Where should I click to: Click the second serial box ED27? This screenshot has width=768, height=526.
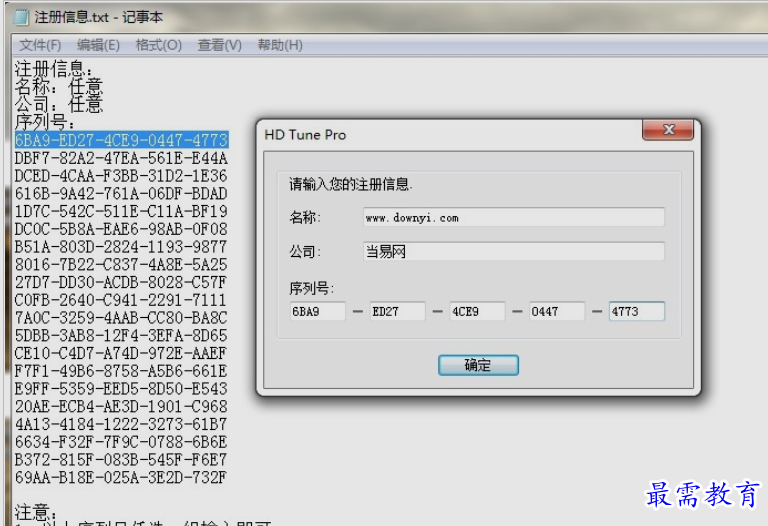coord(397,311)
